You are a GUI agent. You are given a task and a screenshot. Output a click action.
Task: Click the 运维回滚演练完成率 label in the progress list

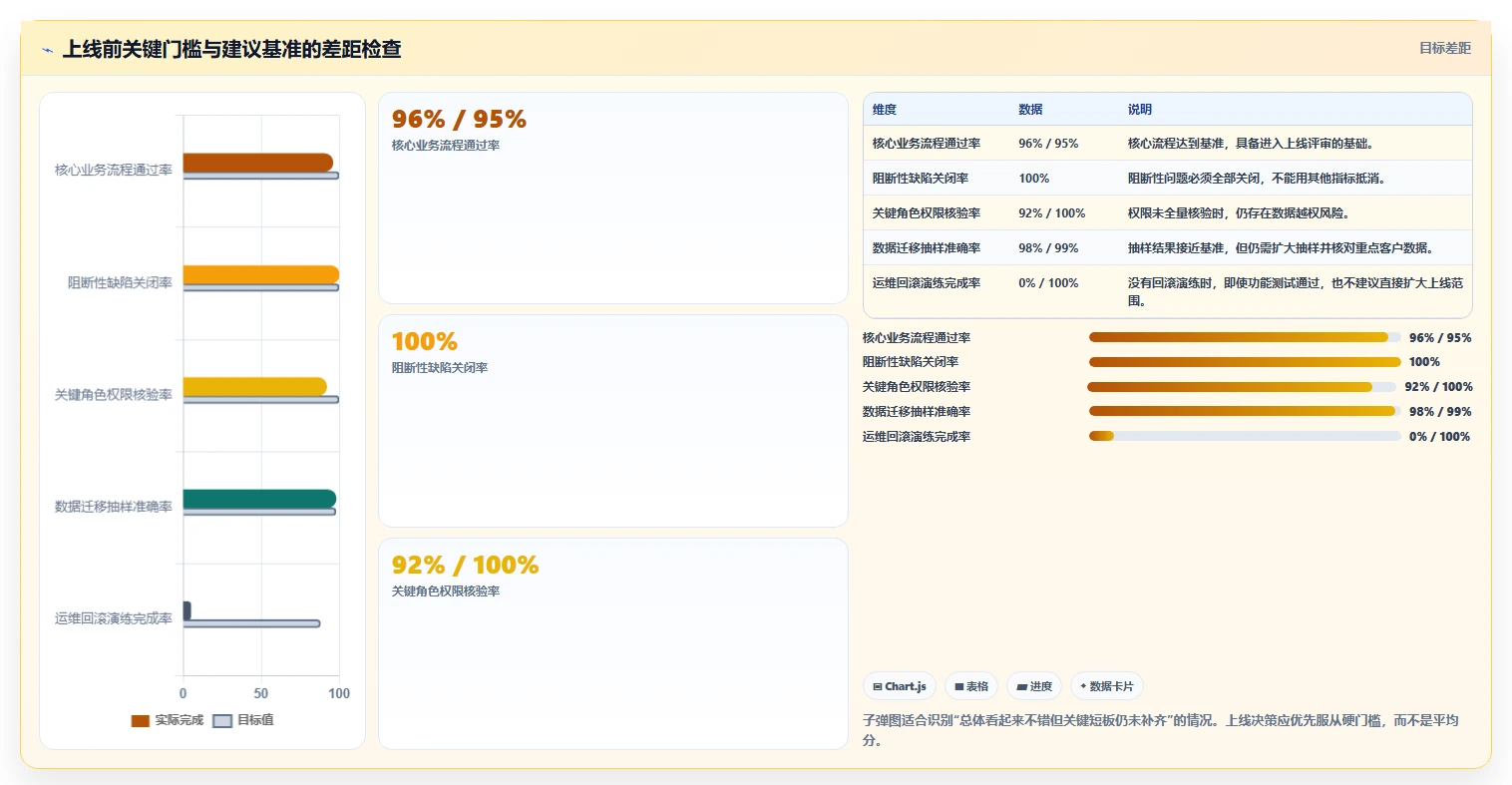[917, 437]
